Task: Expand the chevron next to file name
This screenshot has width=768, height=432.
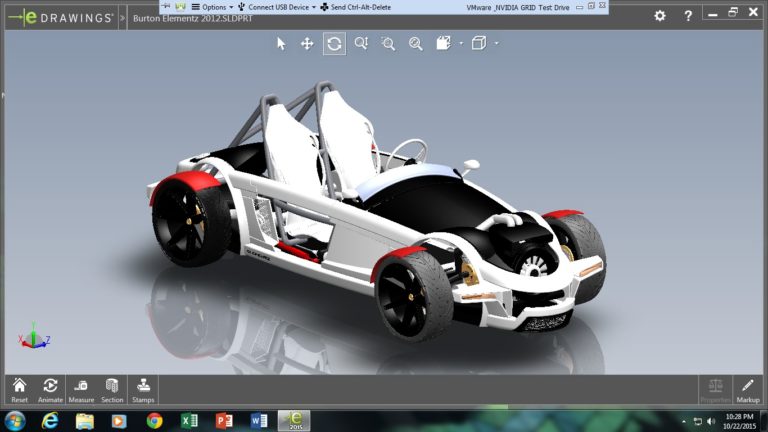Action: [122, 18]
